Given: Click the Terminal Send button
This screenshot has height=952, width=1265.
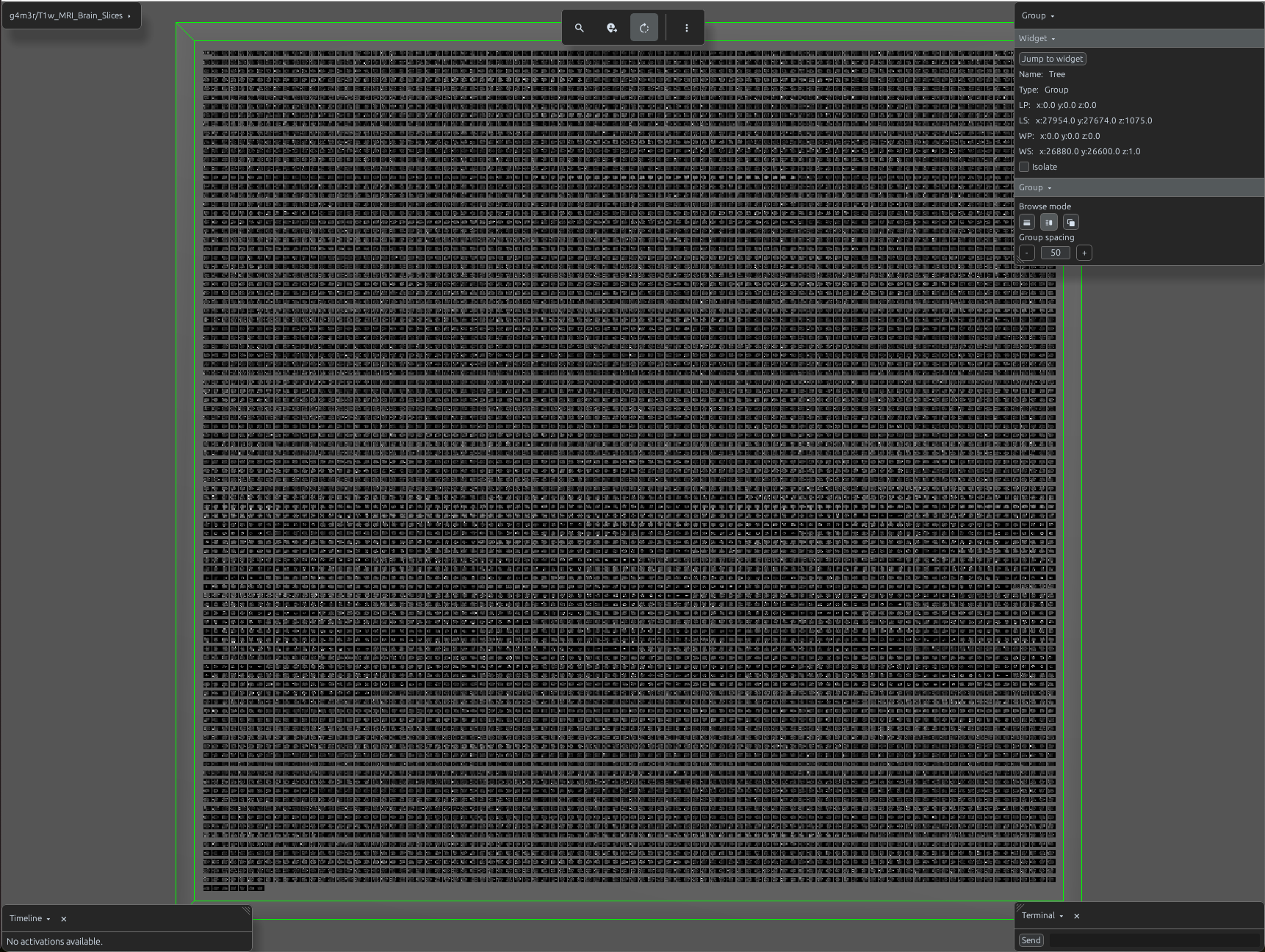Looking at the screenshot, I should click(x=1031, y=940).
